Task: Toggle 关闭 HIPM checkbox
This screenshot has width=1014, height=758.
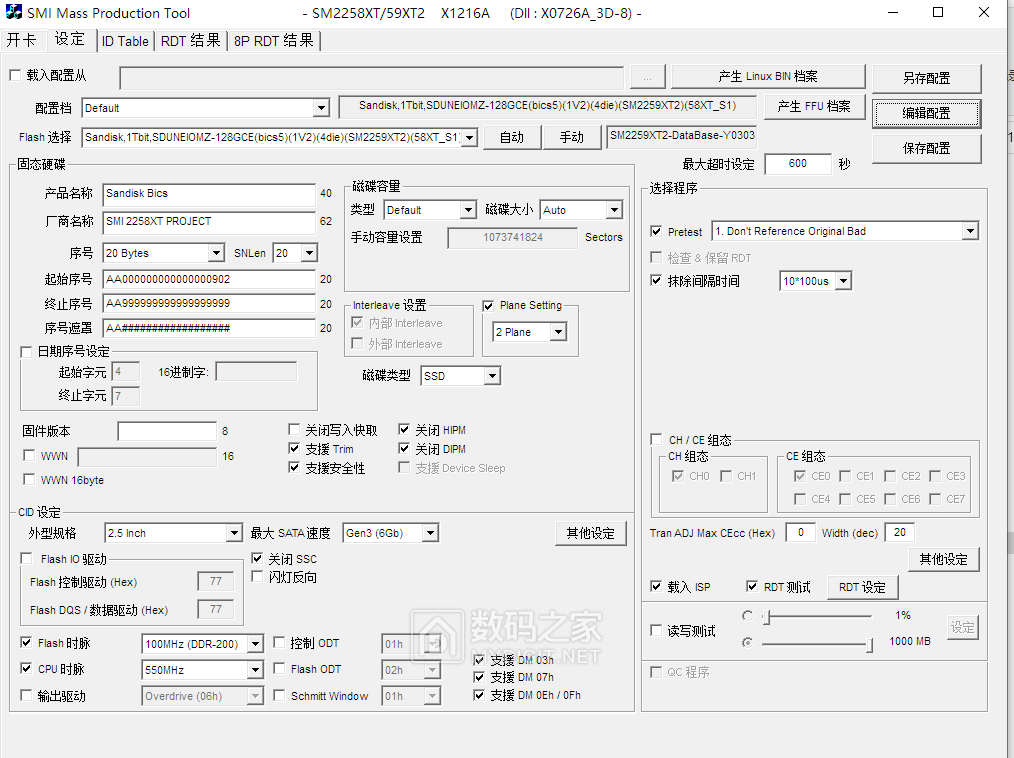Action: click(x=404, y=429)
